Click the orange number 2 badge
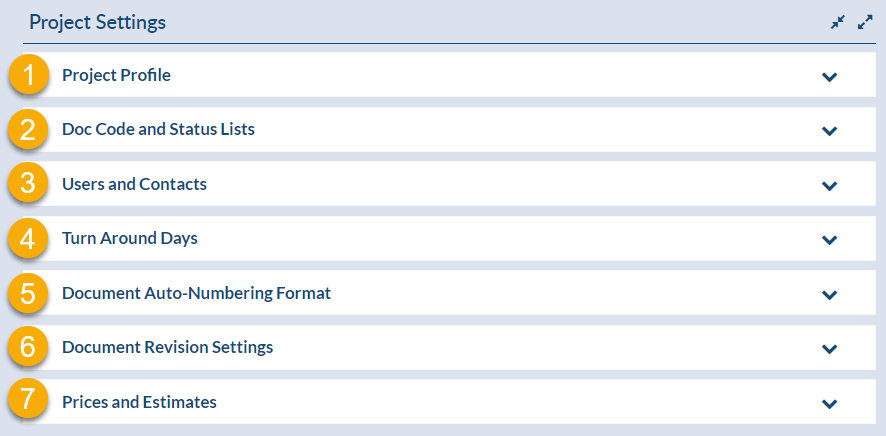This screenshot has width=886, height=436. (x=28, y=129)
